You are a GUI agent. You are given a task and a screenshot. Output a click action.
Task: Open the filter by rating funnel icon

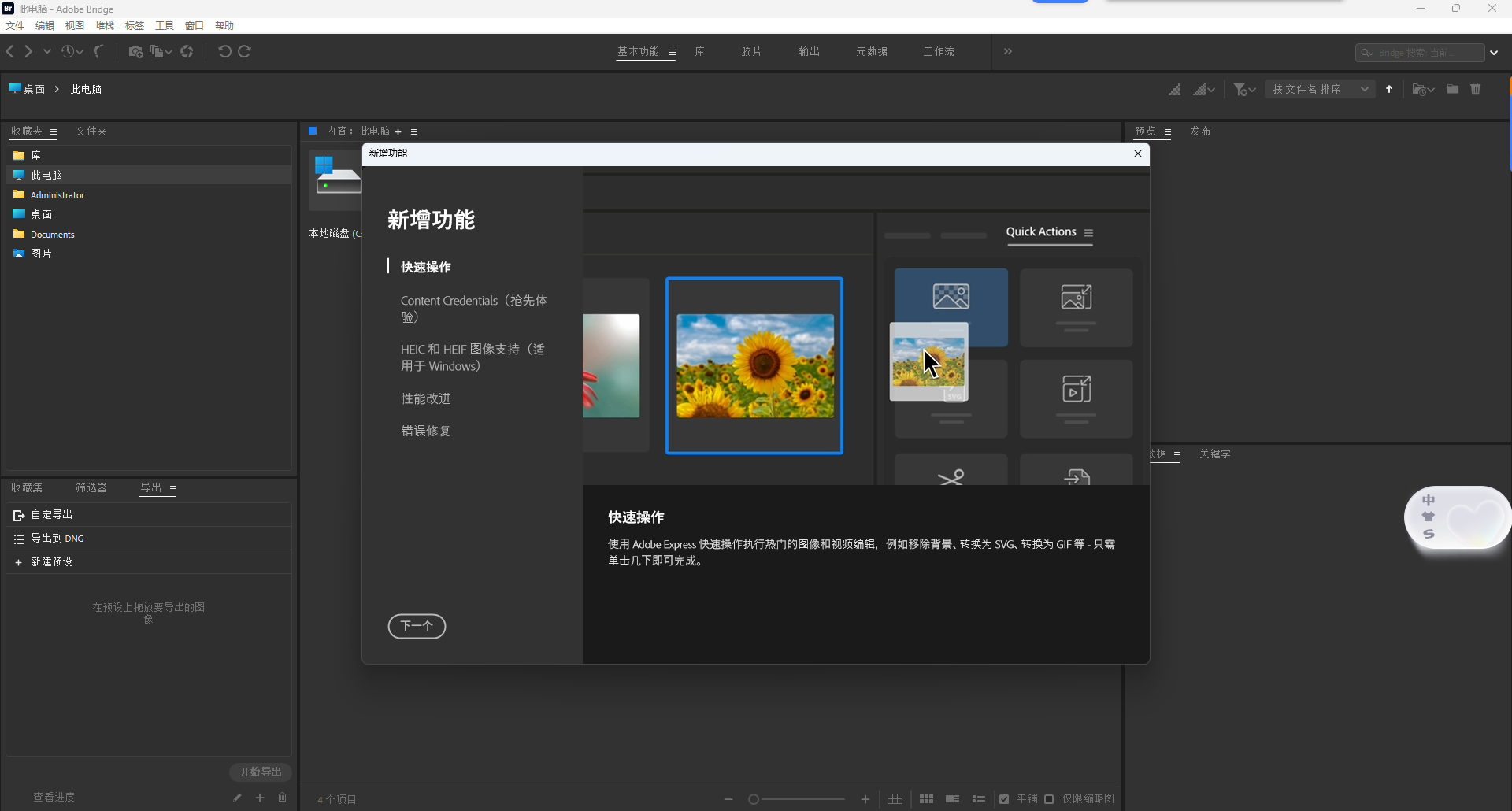tap(1241, 89)
